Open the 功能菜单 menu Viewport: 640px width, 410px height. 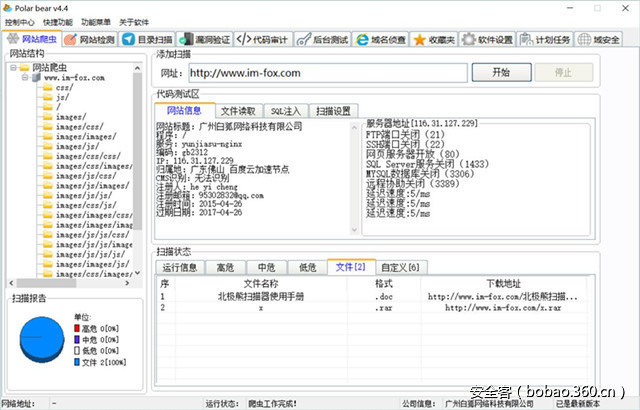coord(96,22)
